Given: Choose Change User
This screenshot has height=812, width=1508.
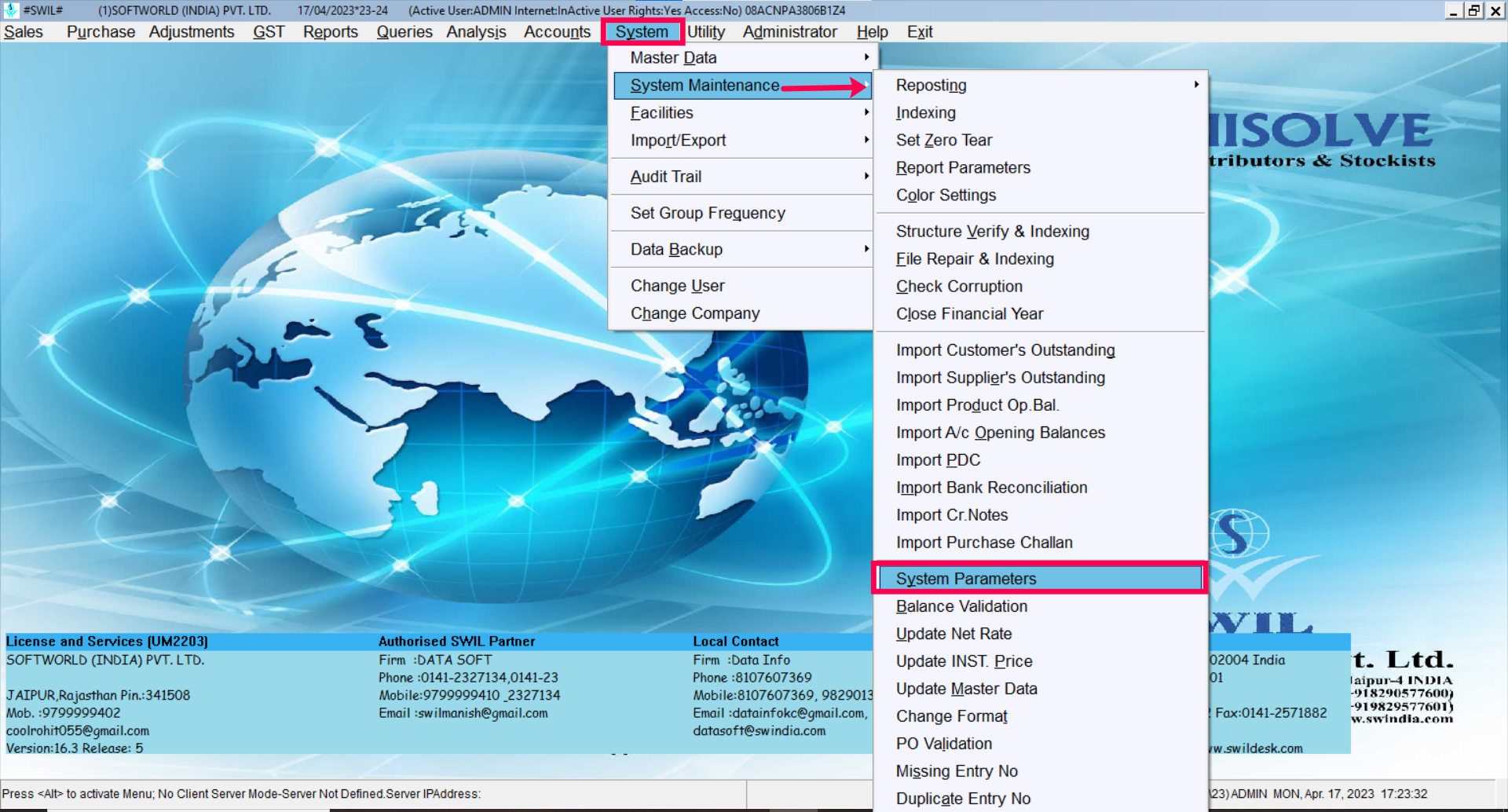Looking at the screenshot, I should pos(742,286).
